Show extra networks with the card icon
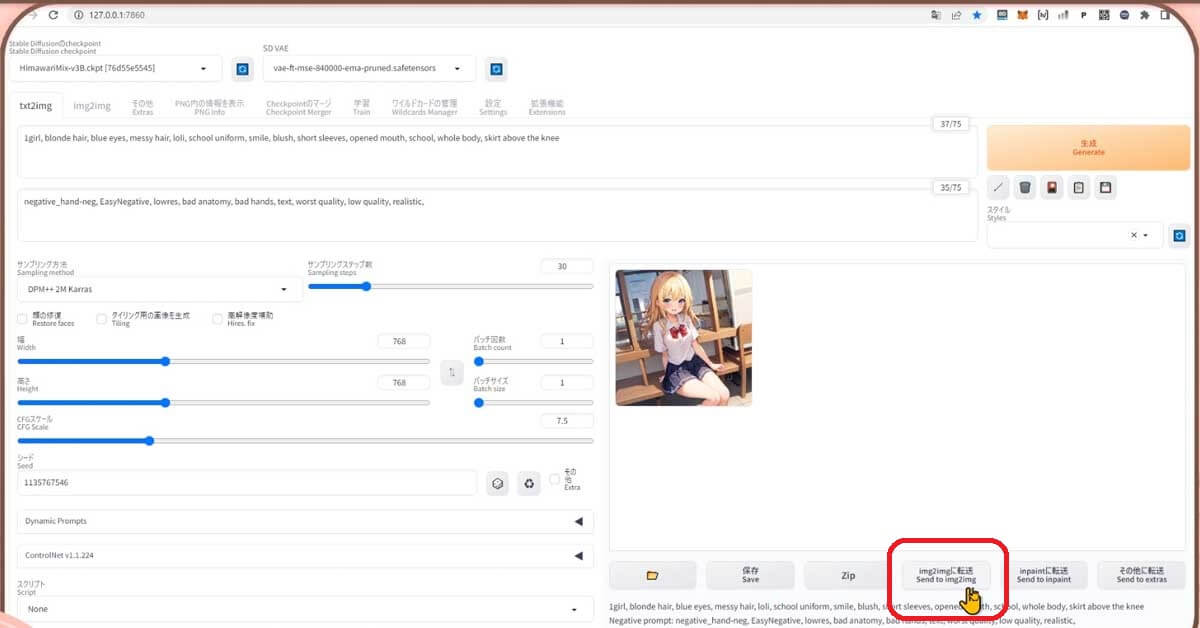 (1052, 187)
